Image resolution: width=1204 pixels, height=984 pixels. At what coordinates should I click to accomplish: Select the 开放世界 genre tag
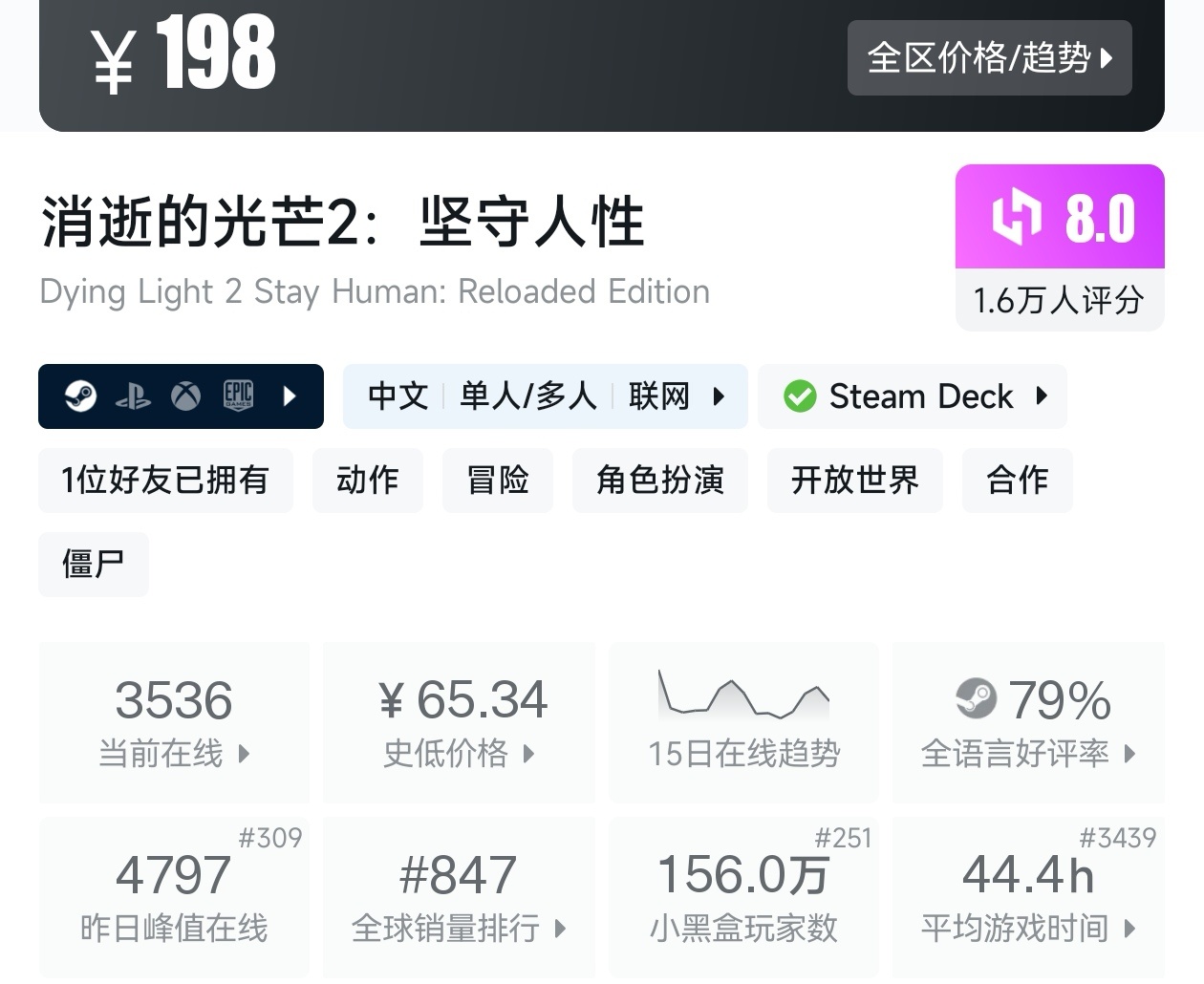point(854,480)
